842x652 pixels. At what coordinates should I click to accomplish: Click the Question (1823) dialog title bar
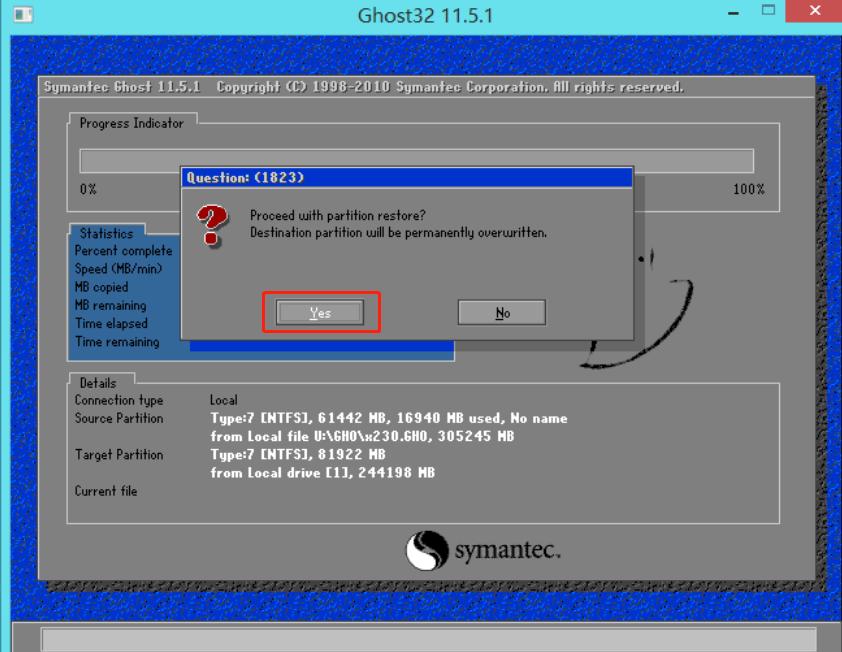pyautogui.click(x=406, y=177)
